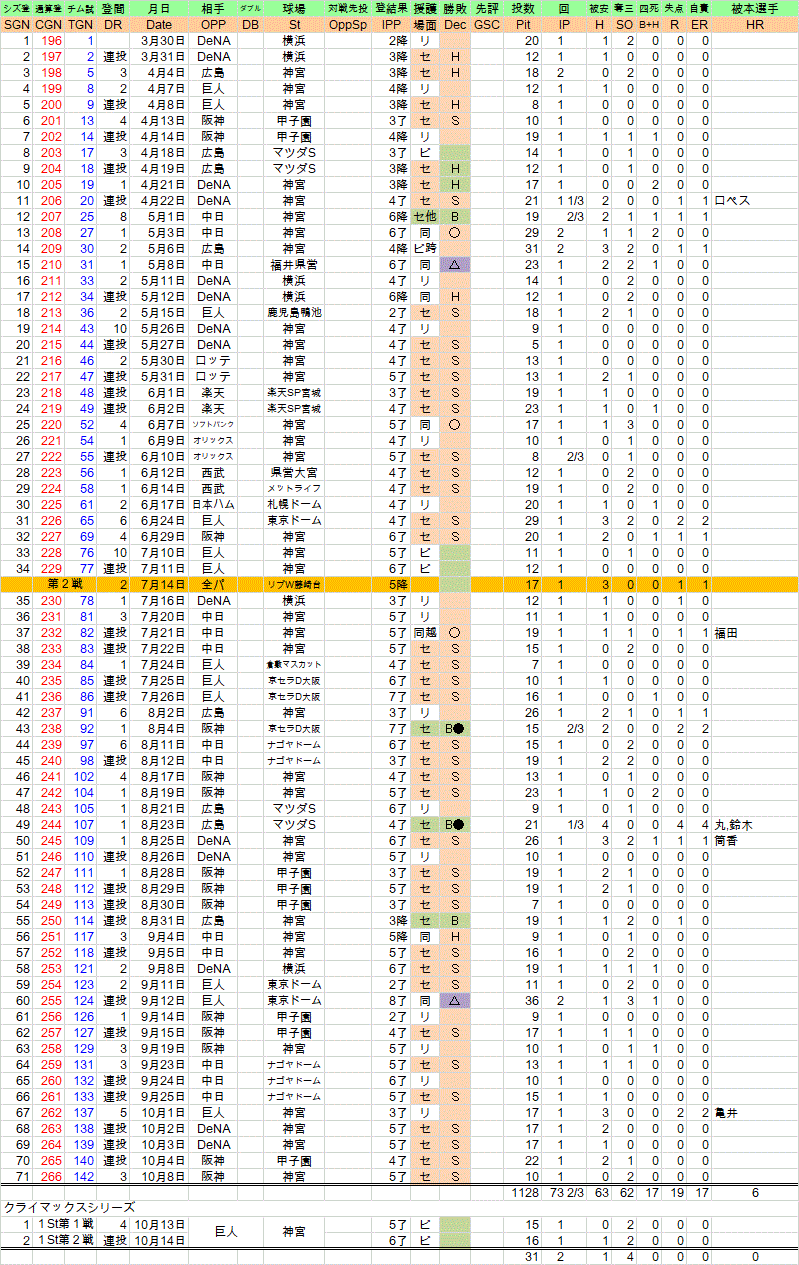The image size is (799, 1265).
Task: Select the OPP column header
Action: [x=212, y=24]
